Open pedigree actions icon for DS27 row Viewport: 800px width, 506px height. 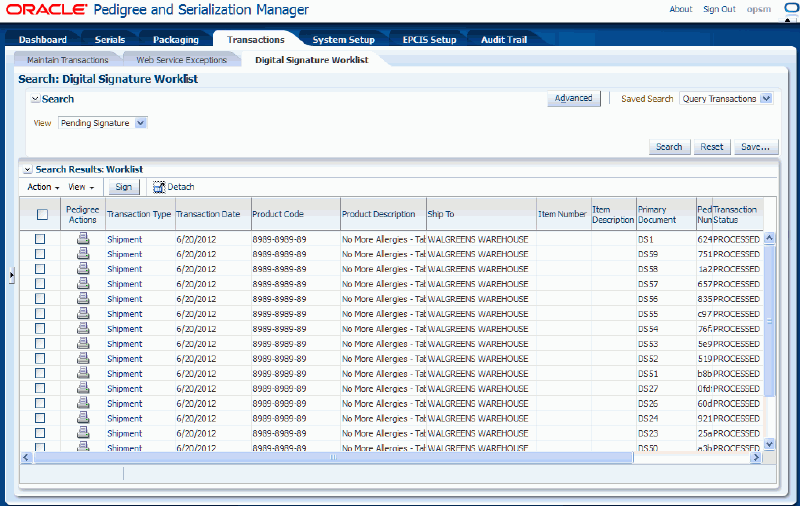click(83, 388)
